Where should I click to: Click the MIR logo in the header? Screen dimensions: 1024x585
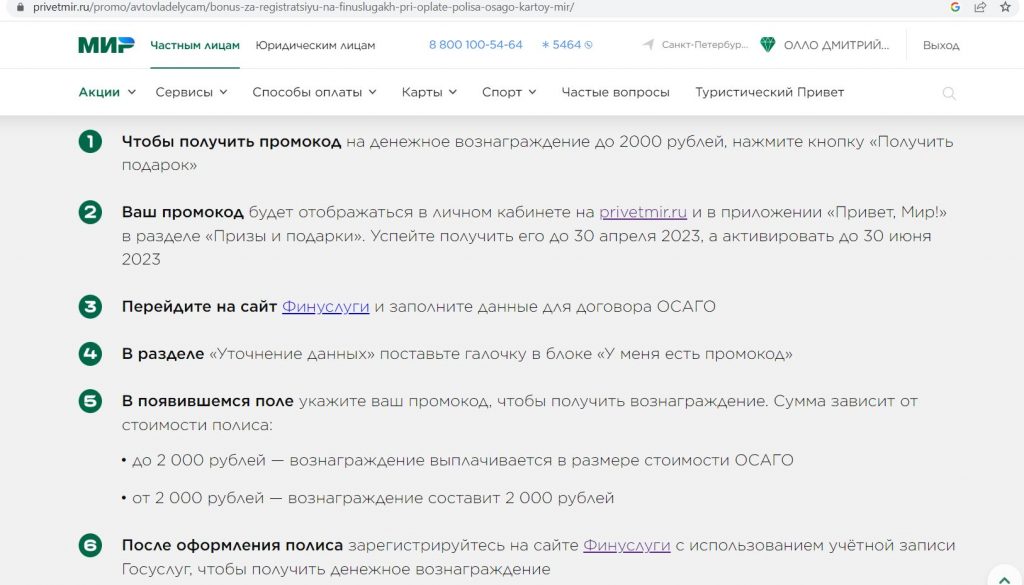pyautogui.click(x=106, y=44)
